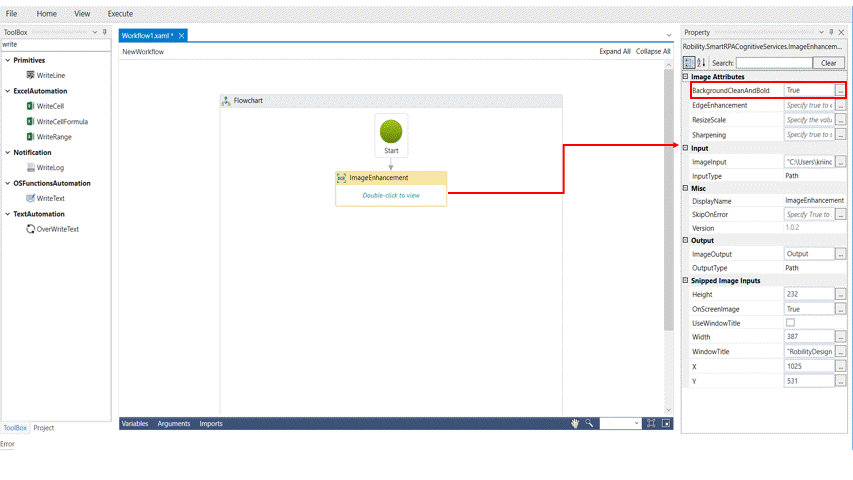Image resolution: width=853 pixels, height=480 pixels.
Task: Choose the OverWriteText activity icon
Action: 31,229
